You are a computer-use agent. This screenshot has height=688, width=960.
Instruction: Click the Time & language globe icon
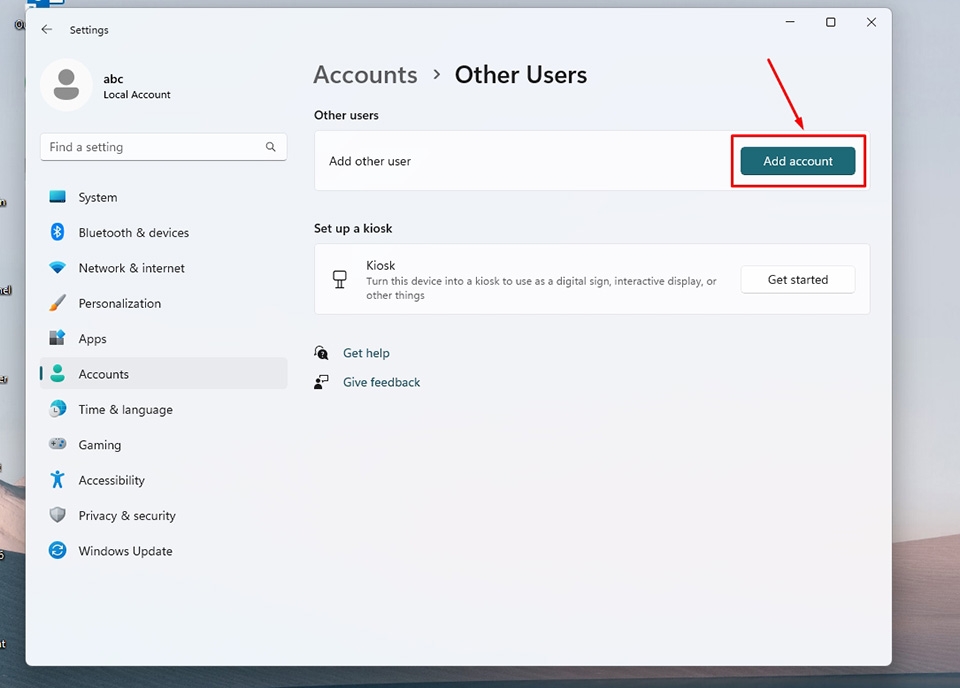point(58,409)
